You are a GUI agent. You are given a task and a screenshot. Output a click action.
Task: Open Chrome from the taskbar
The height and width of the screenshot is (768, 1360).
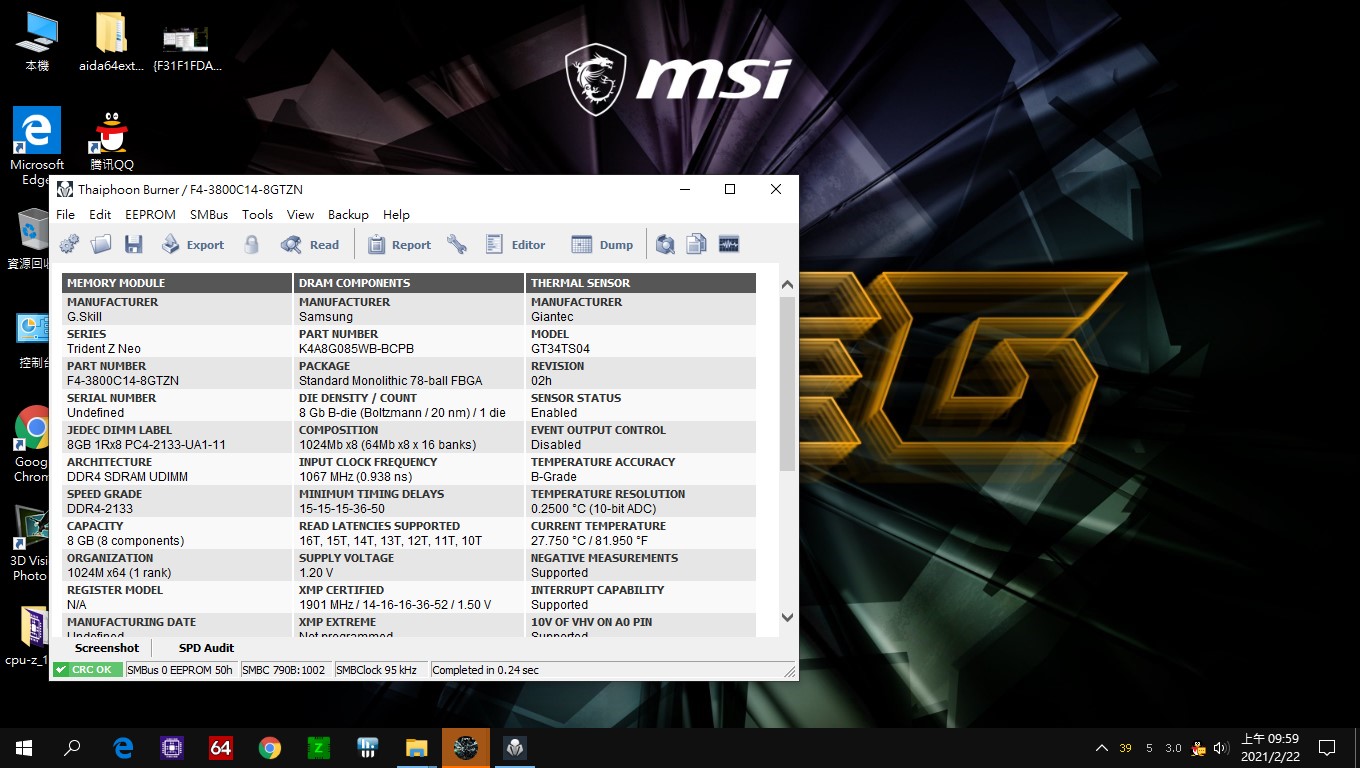[269, 748]
